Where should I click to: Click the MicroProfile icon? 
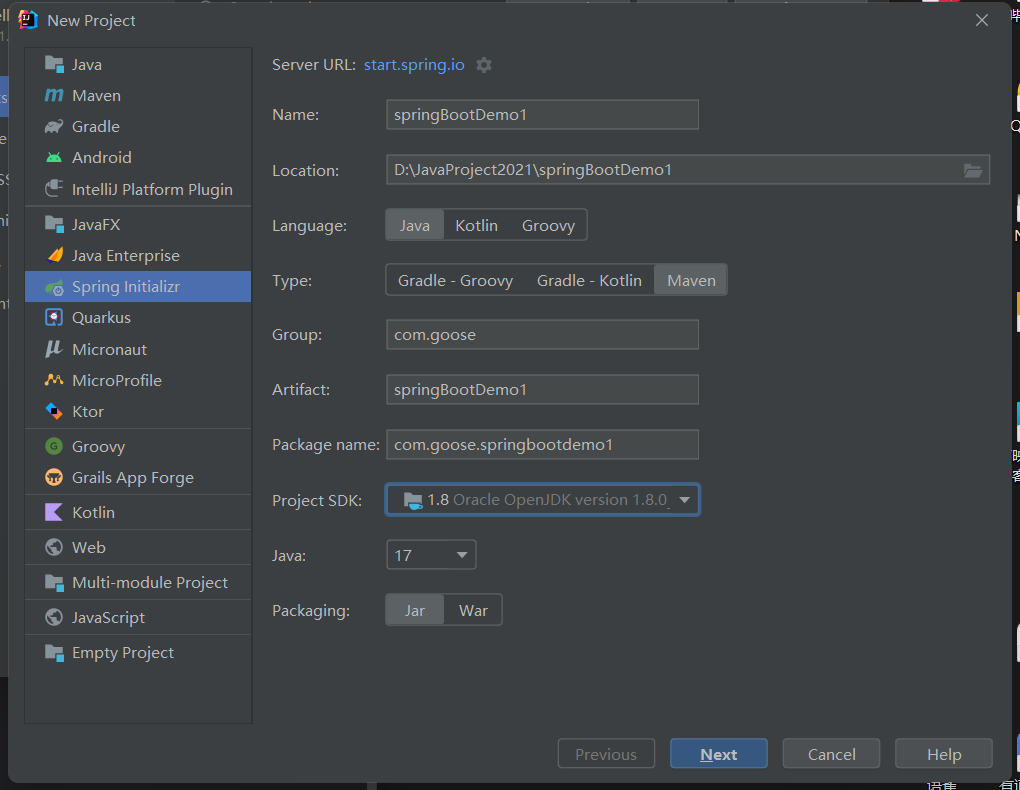(54, 380)
